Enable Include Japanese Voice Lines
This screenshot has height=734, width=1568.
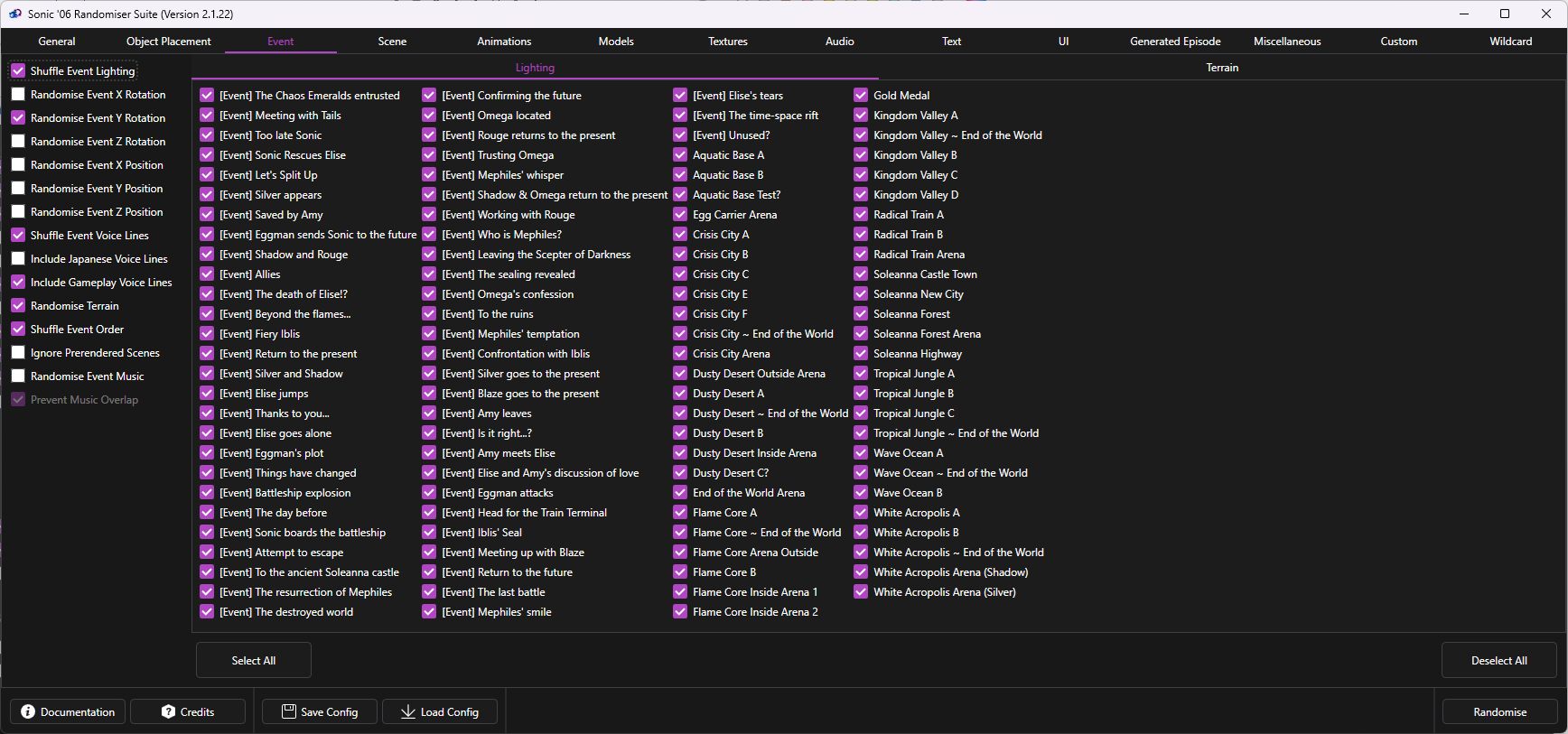(18, 258)
